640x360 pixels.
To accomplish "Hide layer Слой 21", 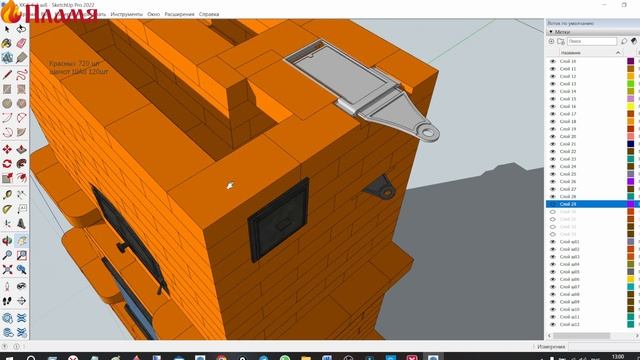I will [553, 144].
